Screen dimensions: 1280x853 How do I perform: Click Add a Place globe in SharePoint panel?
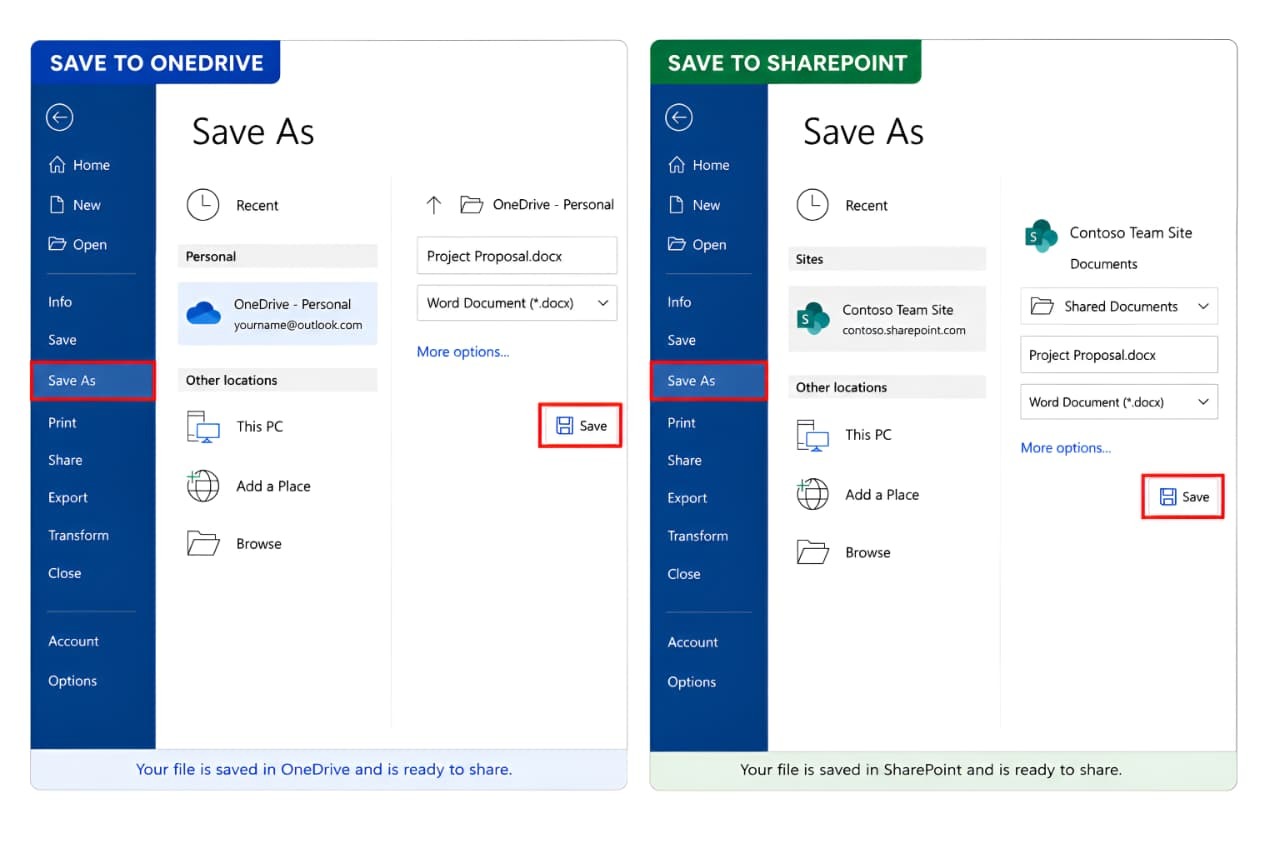812,494
